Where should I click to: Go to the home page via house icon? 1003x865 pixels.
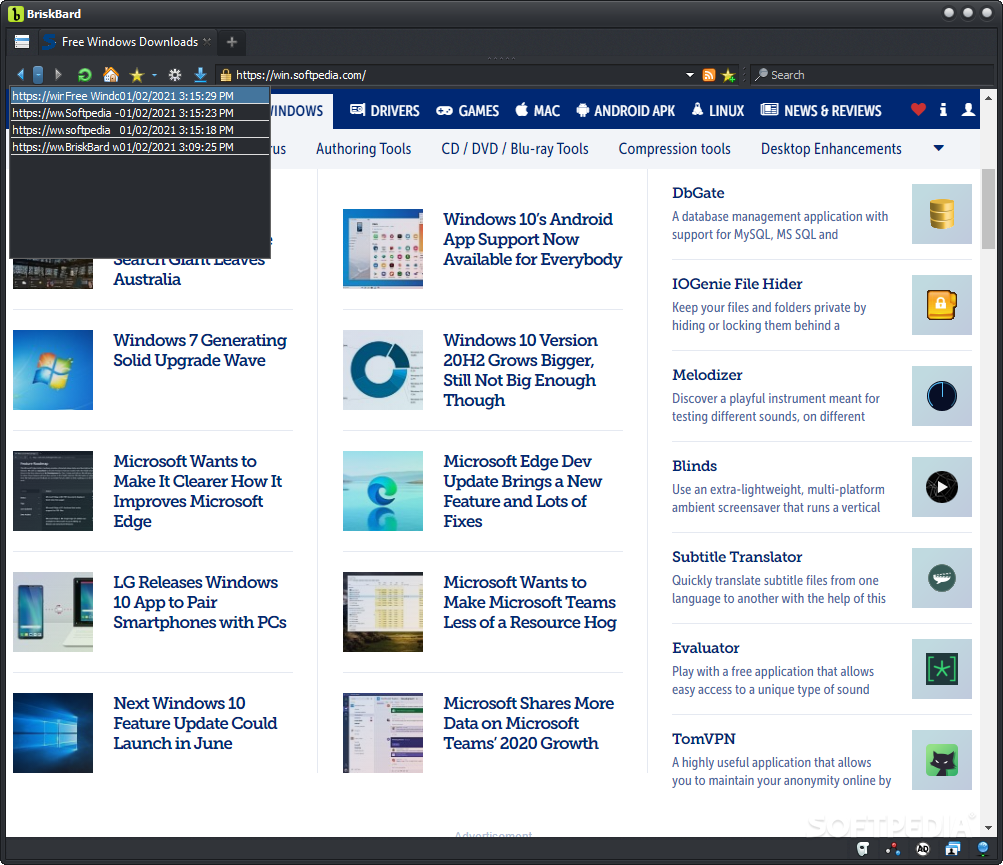(111, 75)
